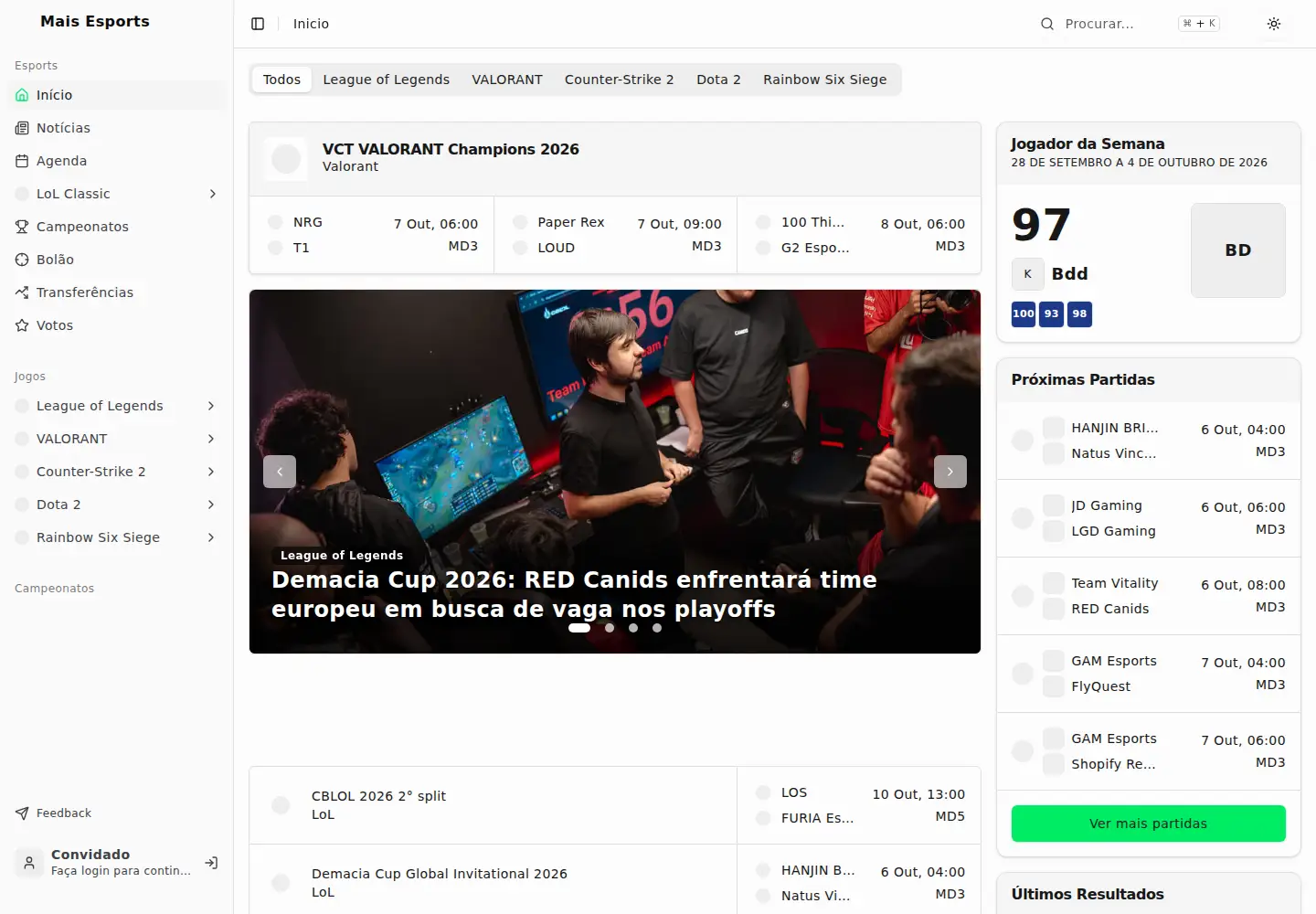The height and width of the screenshot is (914, 1316).
Task: Open Bolão icon in sidebar
Action: coord(22,260)
